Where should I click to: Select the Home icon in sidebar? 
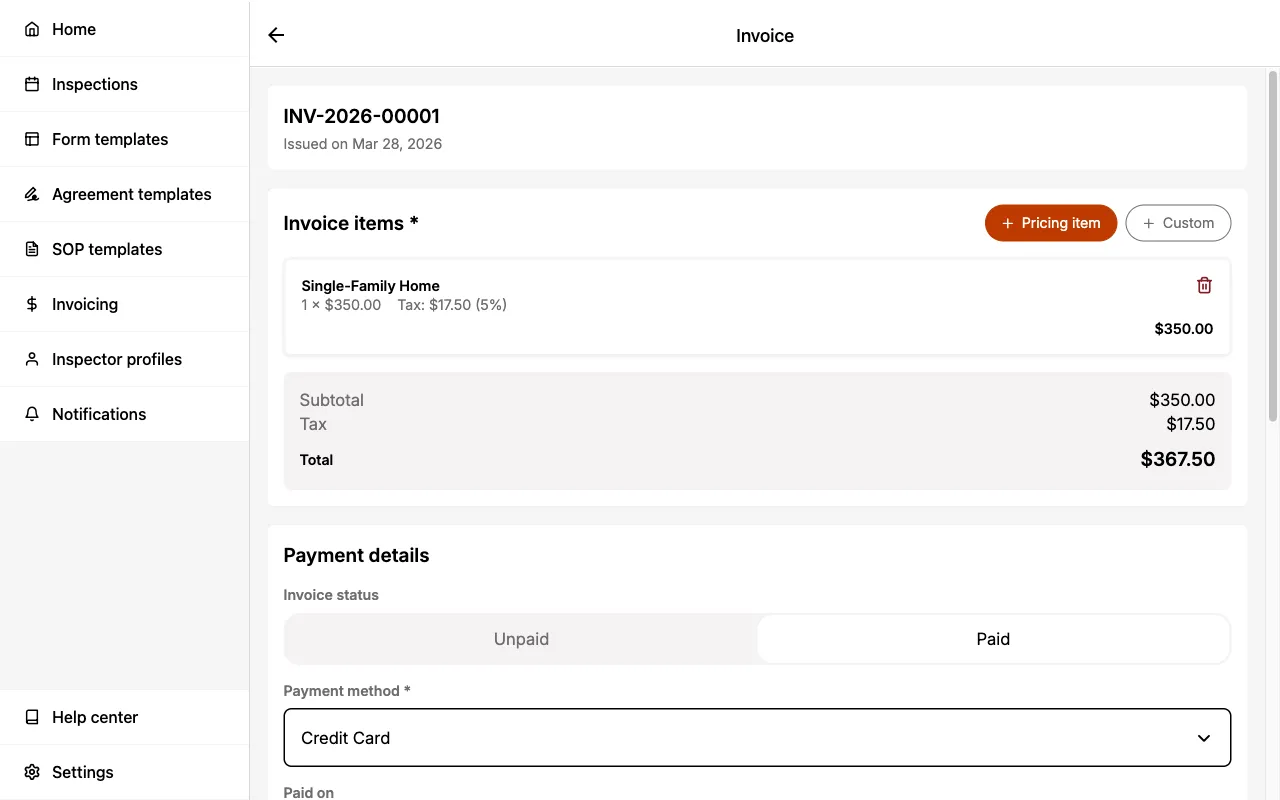click(x=31, y=29)
